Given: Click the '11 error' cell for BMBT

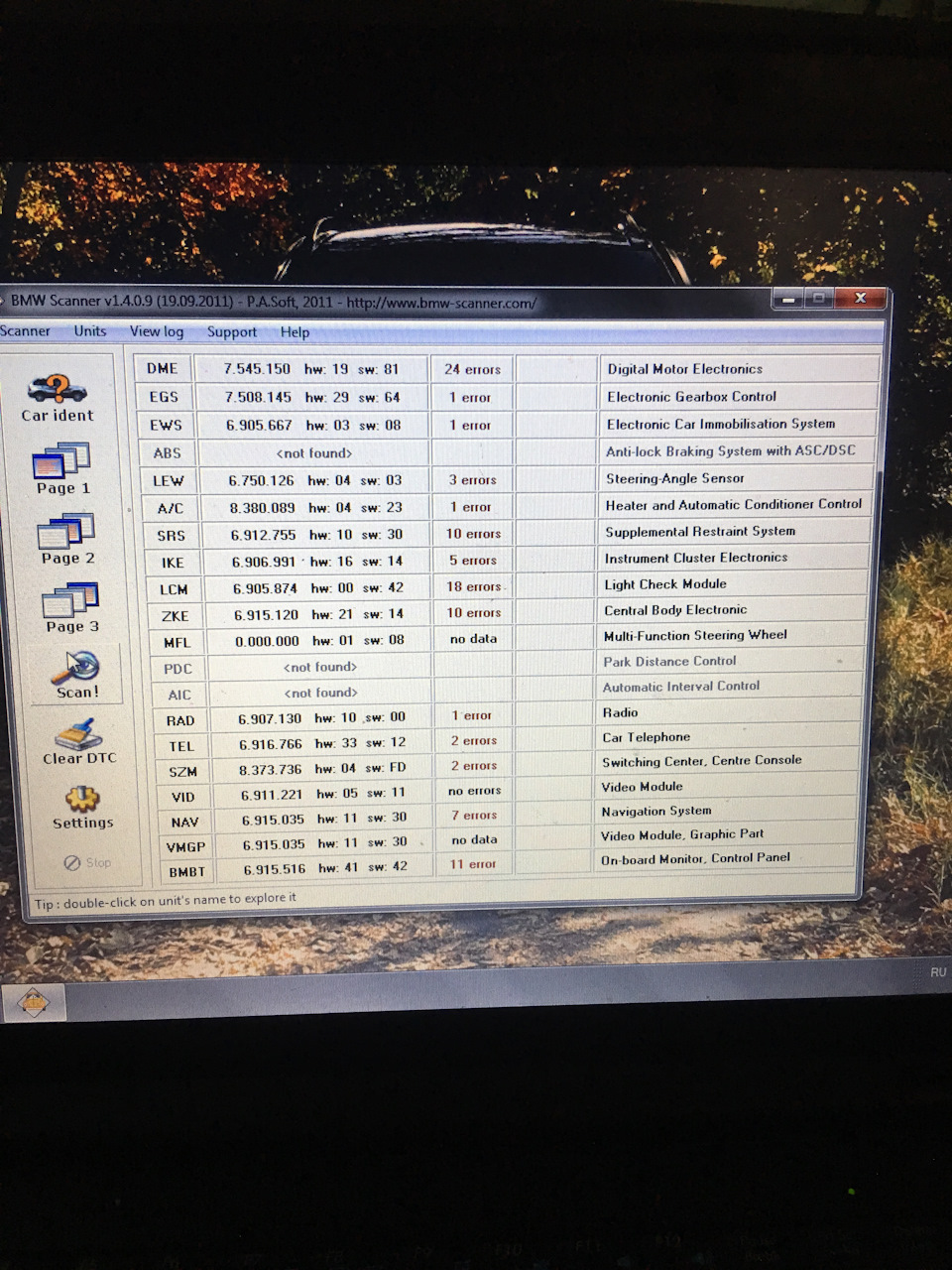Looking at the screenshot, I should click(472, 864).
